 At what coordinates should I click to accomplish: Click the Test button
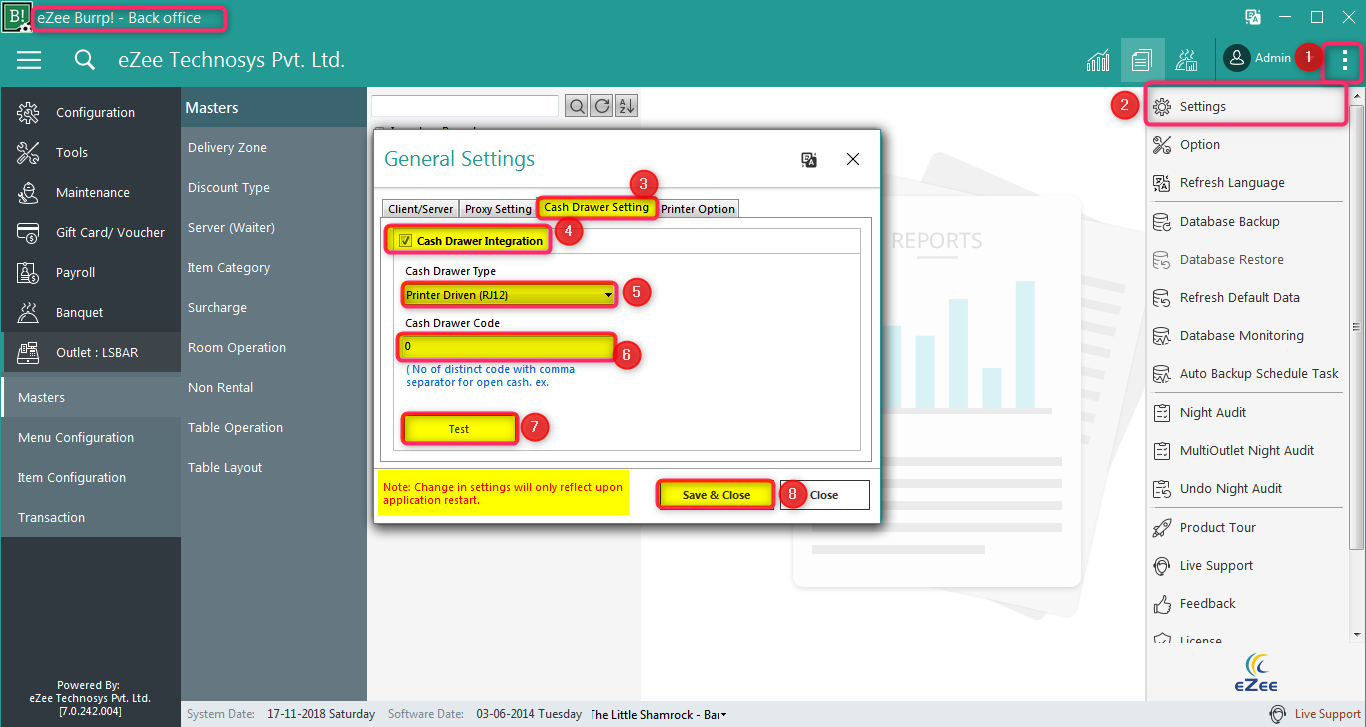(x=459, y=429)
